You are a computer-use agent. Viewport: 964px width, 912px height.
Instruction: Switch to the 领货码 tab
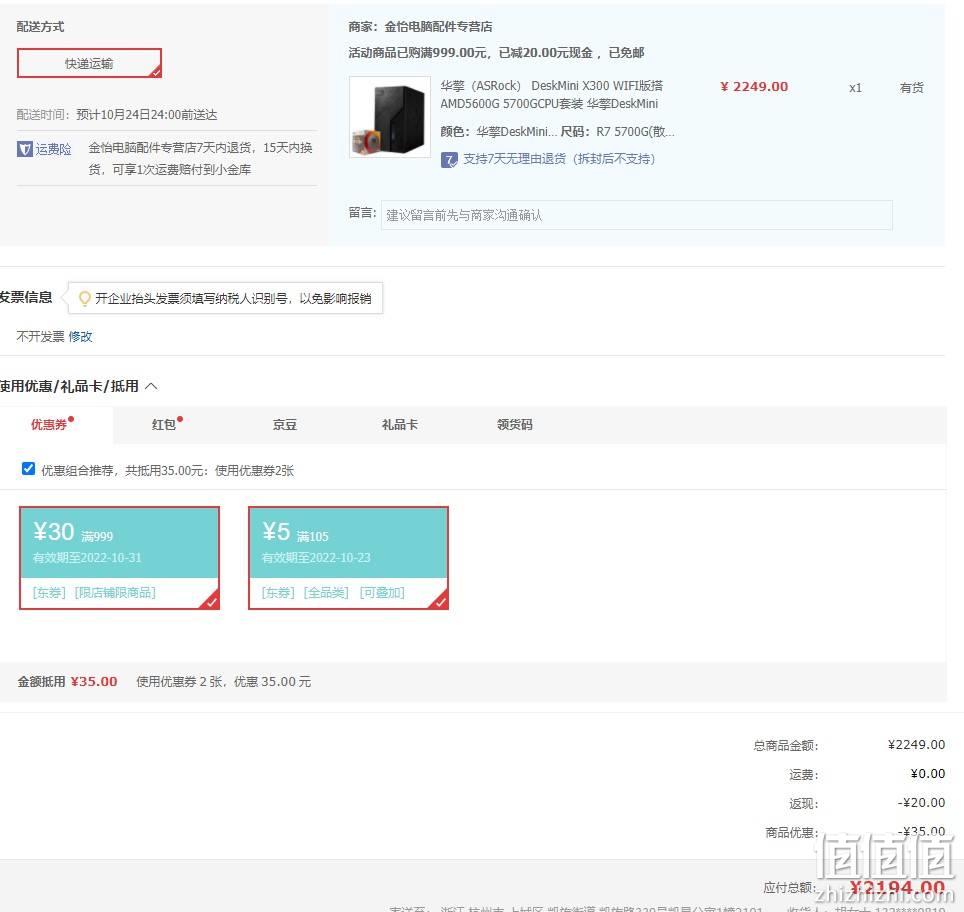[515, 424]
